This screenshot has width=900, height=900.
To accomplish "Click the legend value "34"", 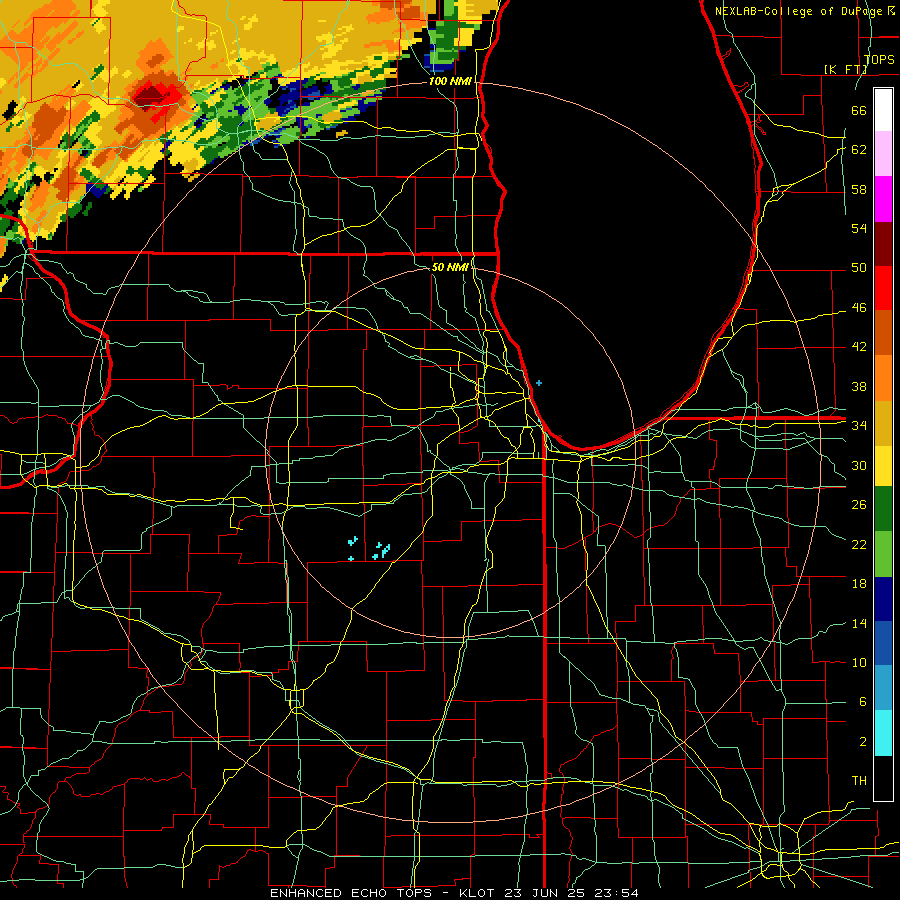I will 859,426.
